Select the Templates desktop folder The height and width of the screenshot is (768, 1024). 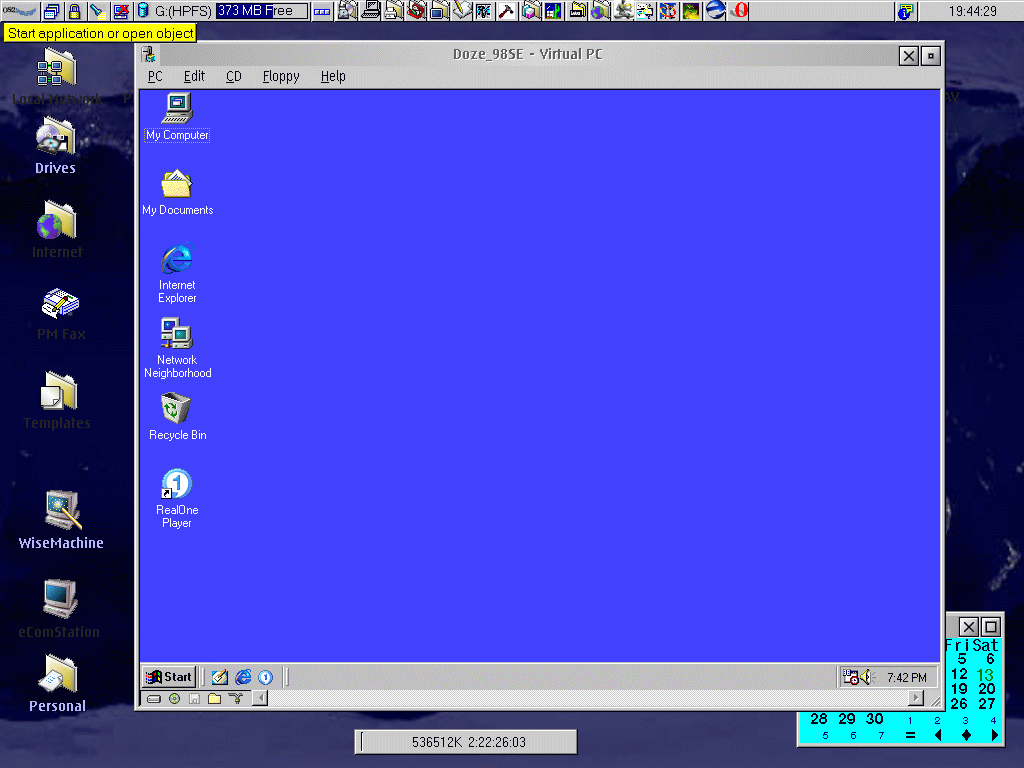(57, 400)
